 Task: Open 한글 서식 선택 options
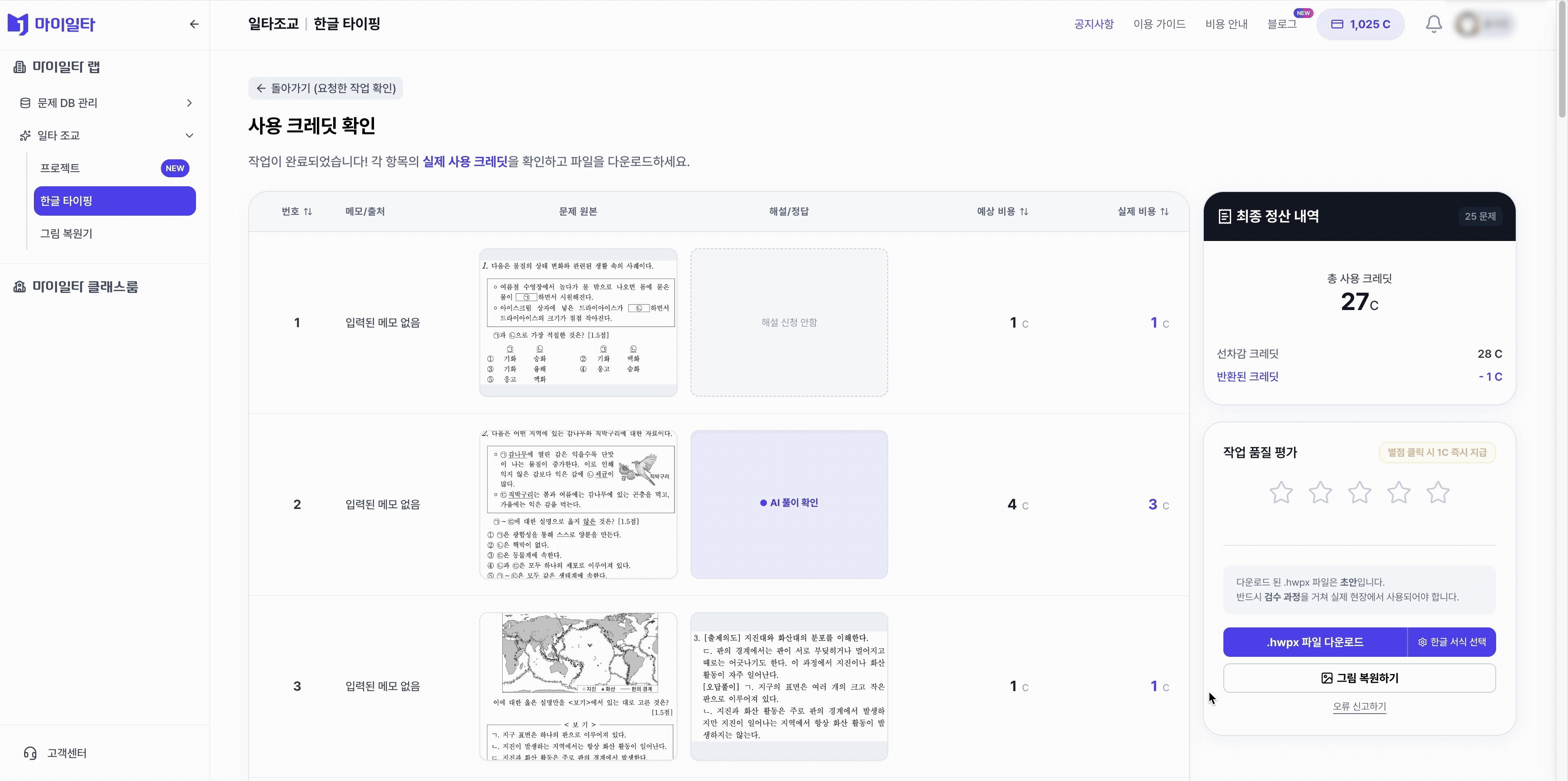click(1452, 642)
